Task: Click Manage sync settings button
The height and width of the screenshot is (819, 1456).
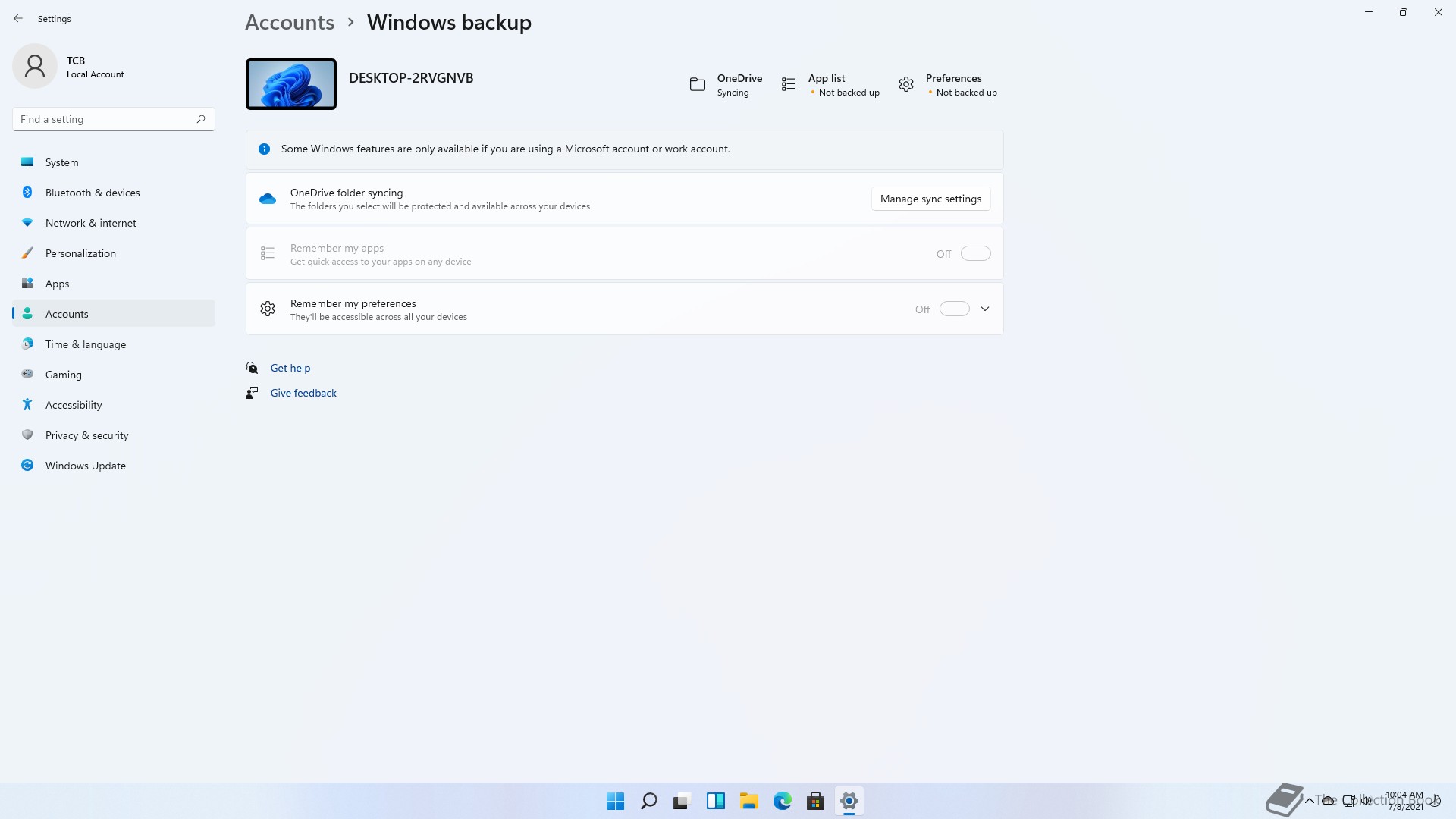Action: [x=930, y=199]
